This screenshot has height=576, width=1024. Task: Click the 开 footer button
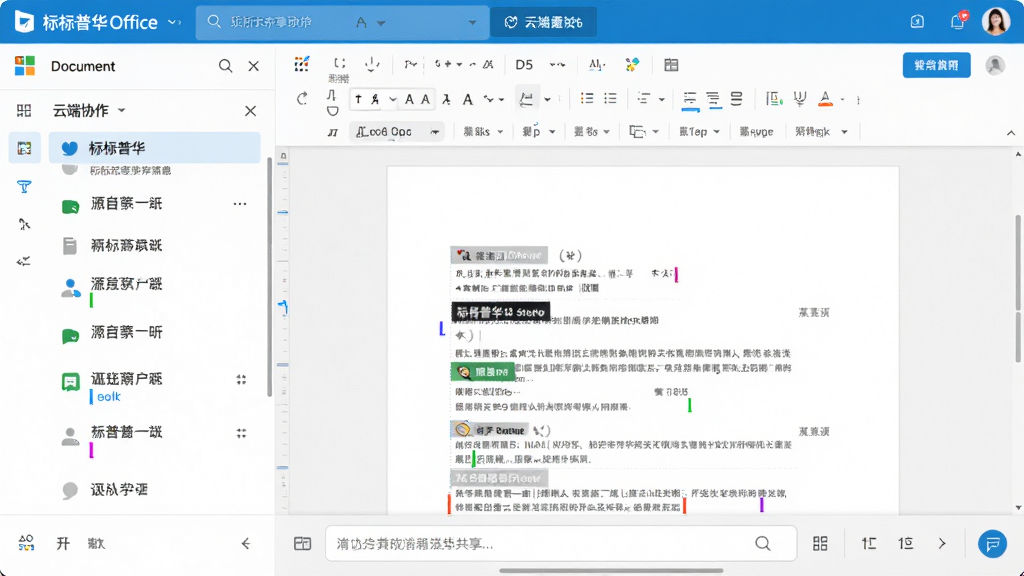pyautogui.click(x=63, y=543)
